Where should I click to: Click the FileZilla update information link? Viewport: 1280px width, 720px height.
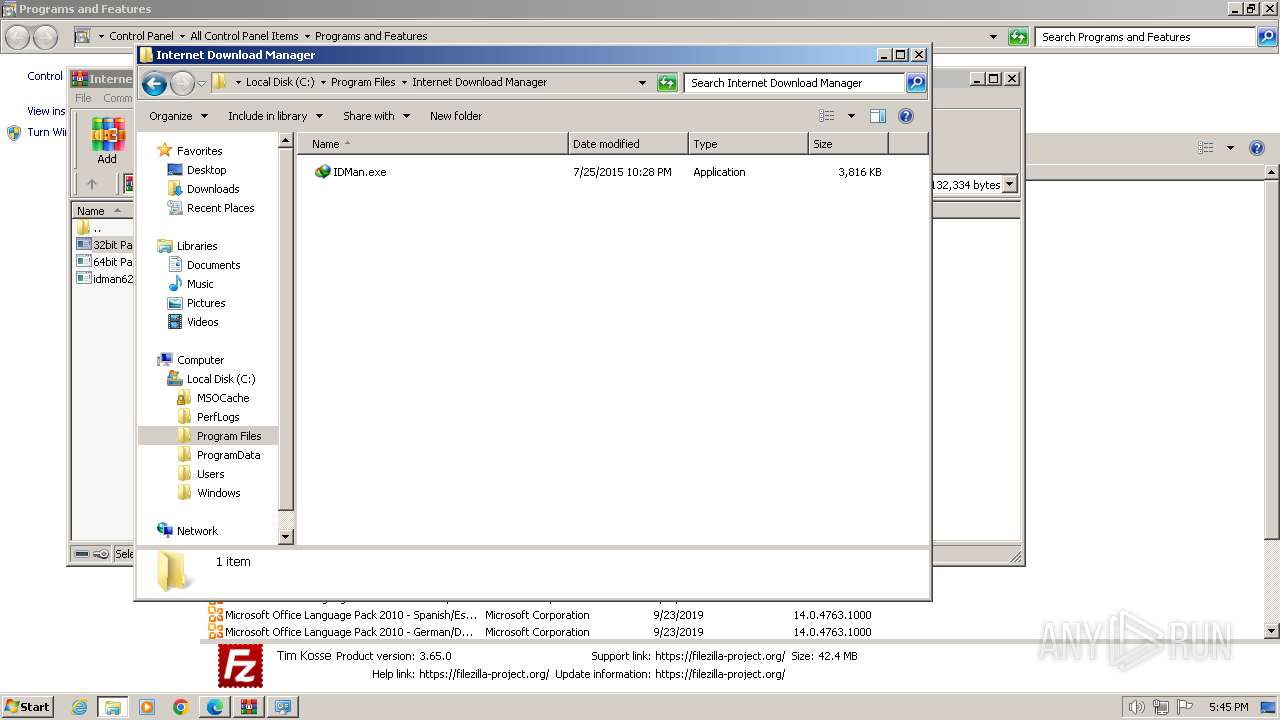tap(720, 674)
